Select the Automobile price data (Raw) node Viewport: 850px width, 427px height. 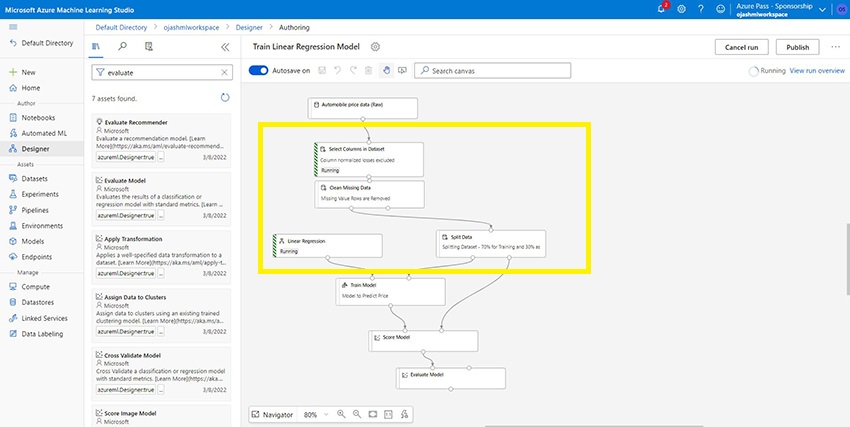point(363,108)
